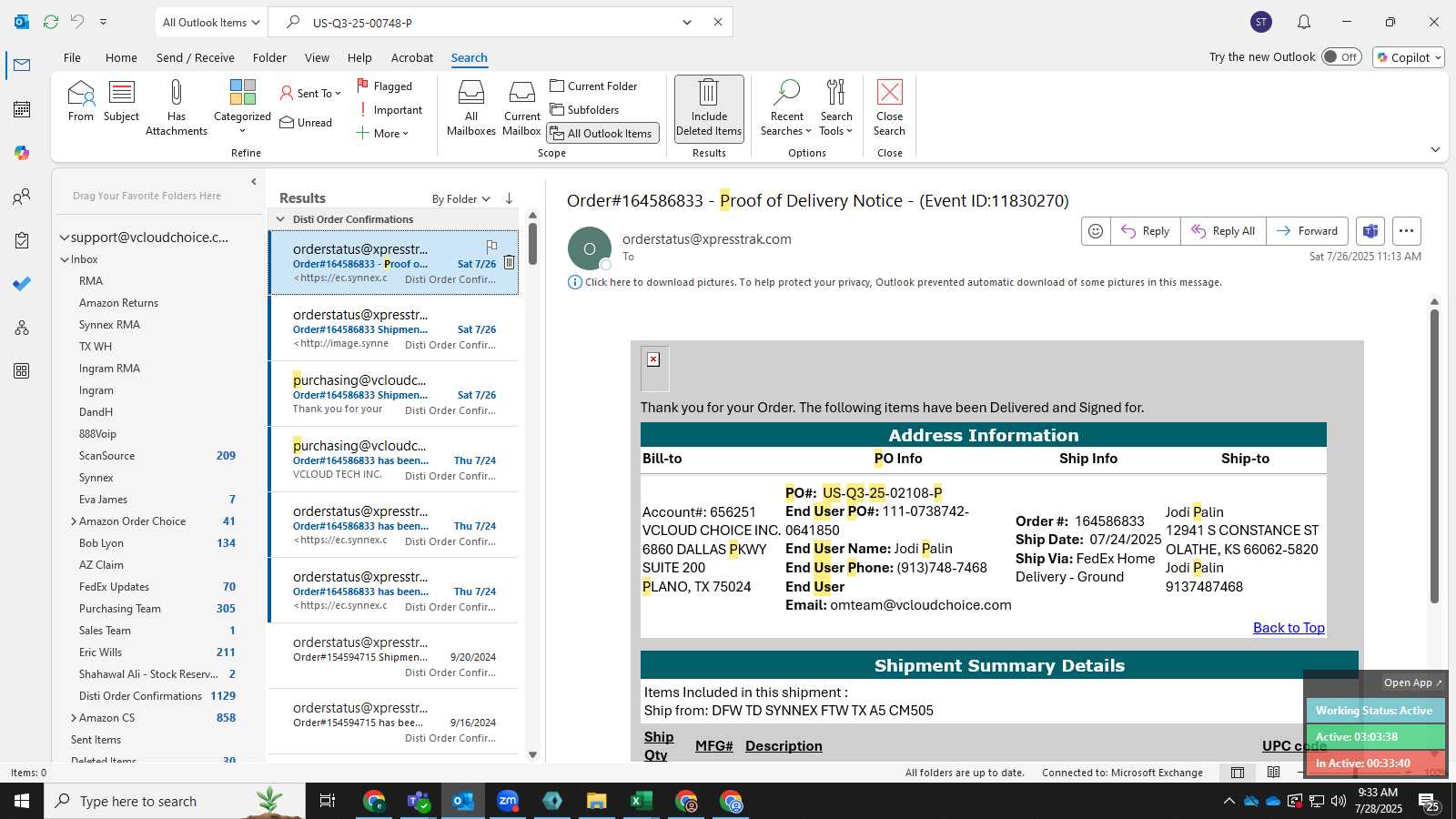Open Mail view in left sidebar
The width and height of the screenshot is (1456, 819).
tap(22, 66)
